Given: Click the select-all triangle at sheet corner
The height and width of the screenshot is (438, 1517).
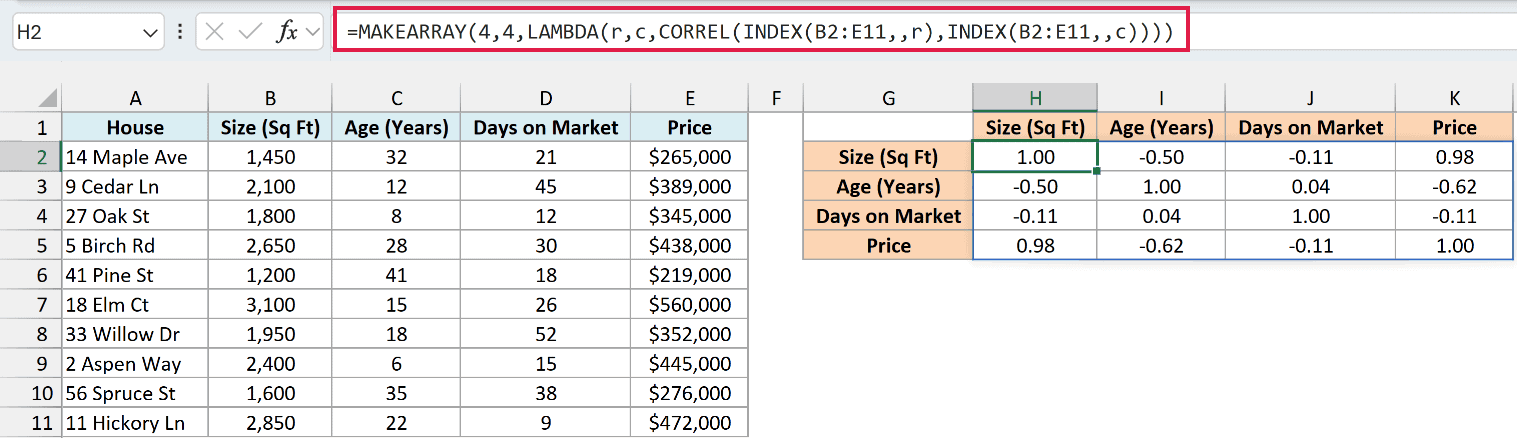Looking at the screenshot, I should (x=46, y=99).
